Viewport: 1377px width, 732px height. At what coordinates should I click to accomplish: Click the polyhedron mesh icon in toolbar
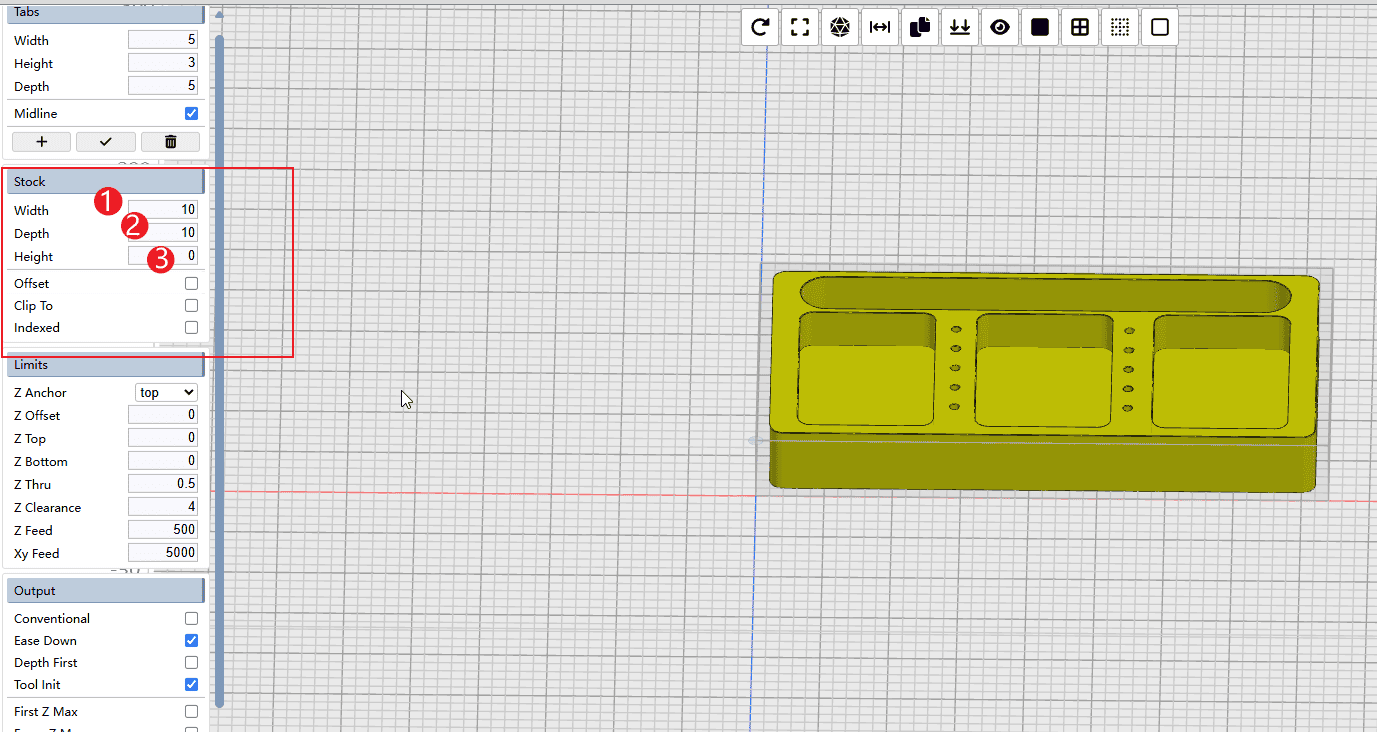[x=840, y=28]
